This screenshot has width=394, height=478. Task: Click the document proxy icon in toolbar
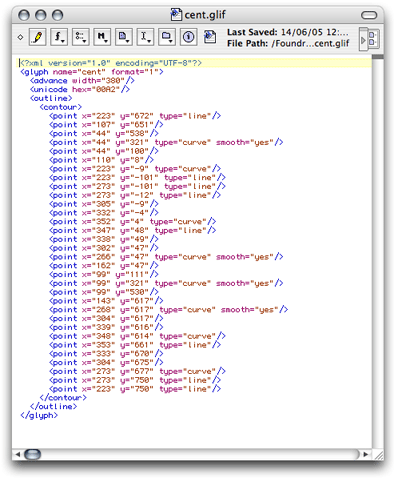[210, 37]
